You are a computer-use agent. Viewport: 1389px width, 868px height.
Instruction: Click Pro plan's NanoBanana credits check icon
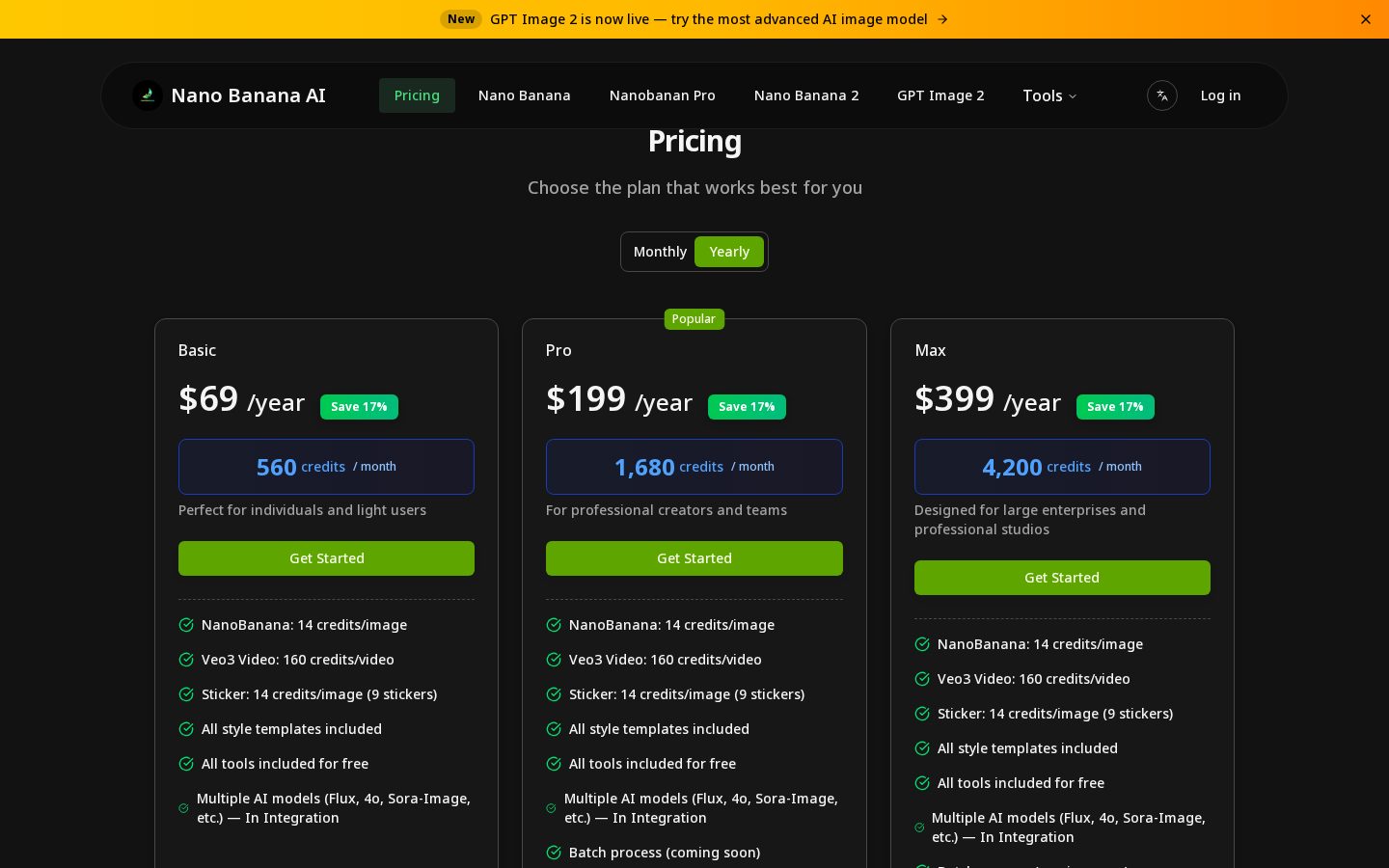[554, 625]
